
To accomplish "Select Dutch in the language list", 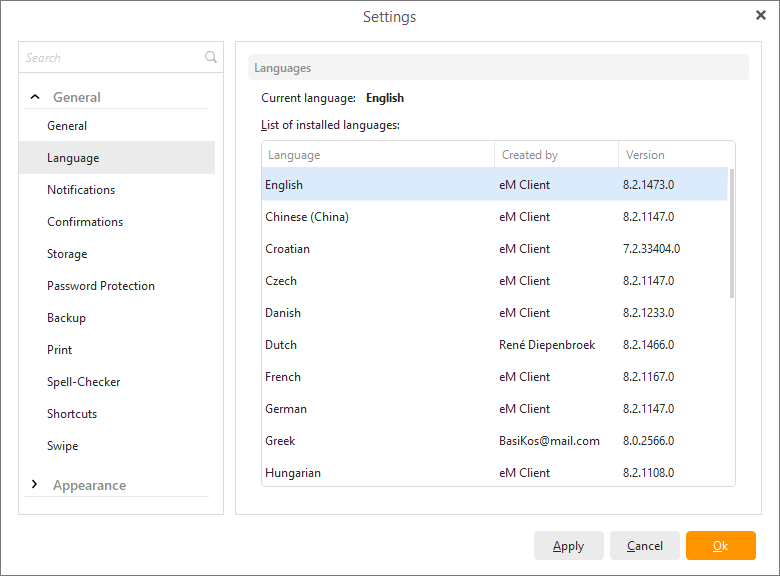I will 281,345.
